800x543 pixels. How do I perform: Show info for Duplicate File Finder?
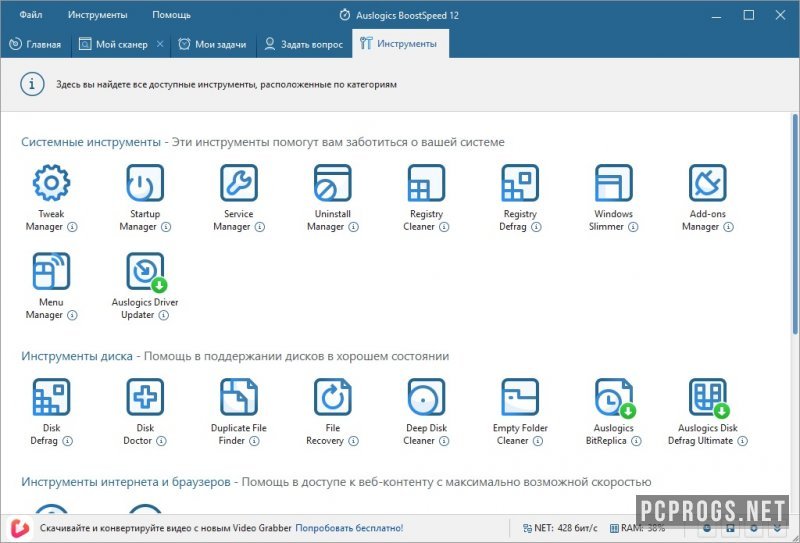pos(255,441)
